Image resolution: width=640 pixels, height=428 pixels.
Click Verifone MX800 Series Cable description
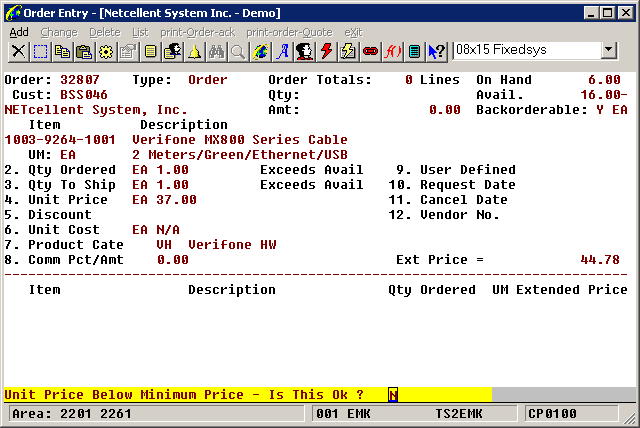click(x=240, y=140)
